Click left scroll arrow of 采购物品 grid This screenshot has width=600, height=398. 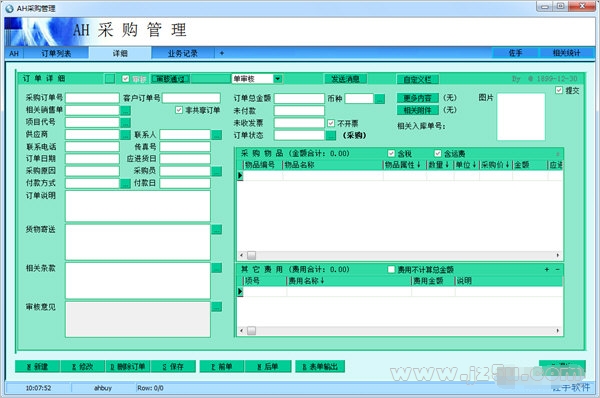coord(241,255)
